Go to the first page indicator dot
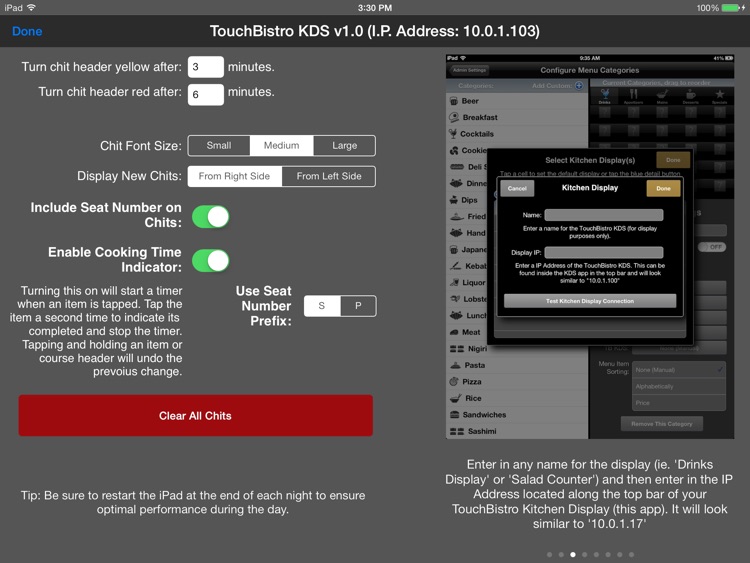This screenshot has height=563, width=750. coord(549,554)
